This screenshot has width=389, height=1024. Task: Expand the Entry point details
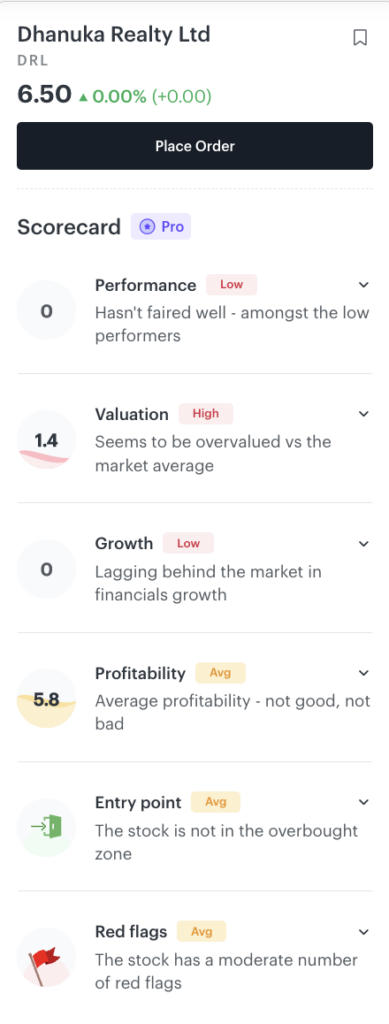(x=364, y=802)
